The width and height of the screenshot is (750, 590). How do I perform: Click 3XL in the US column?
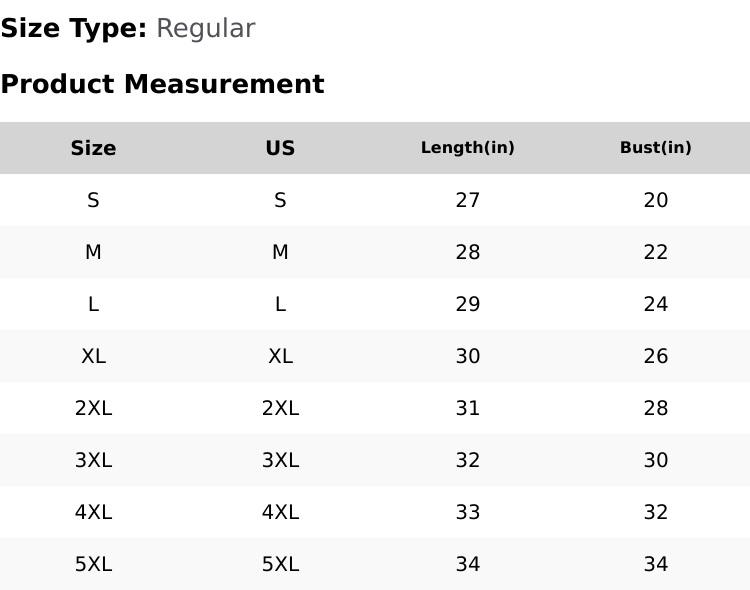point(280,460)
